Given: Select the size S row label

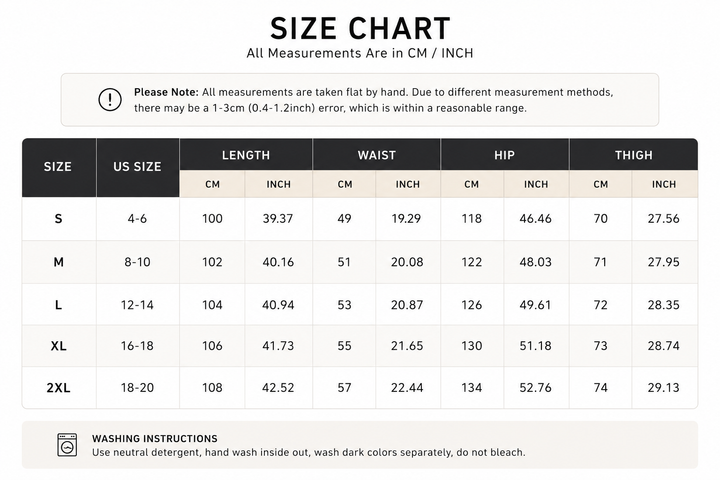Looking at the screenshot, I should (58, 219).
